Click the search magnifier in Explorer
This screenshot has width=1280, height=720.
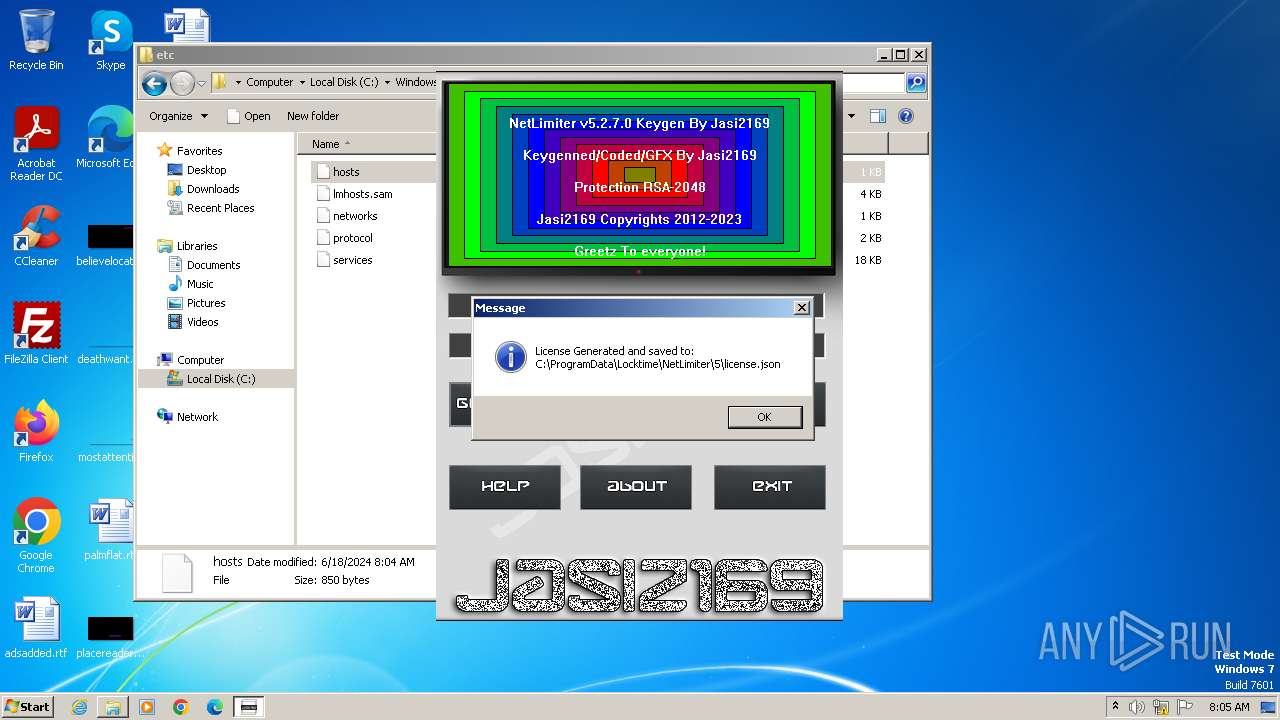tap(915, 83)
